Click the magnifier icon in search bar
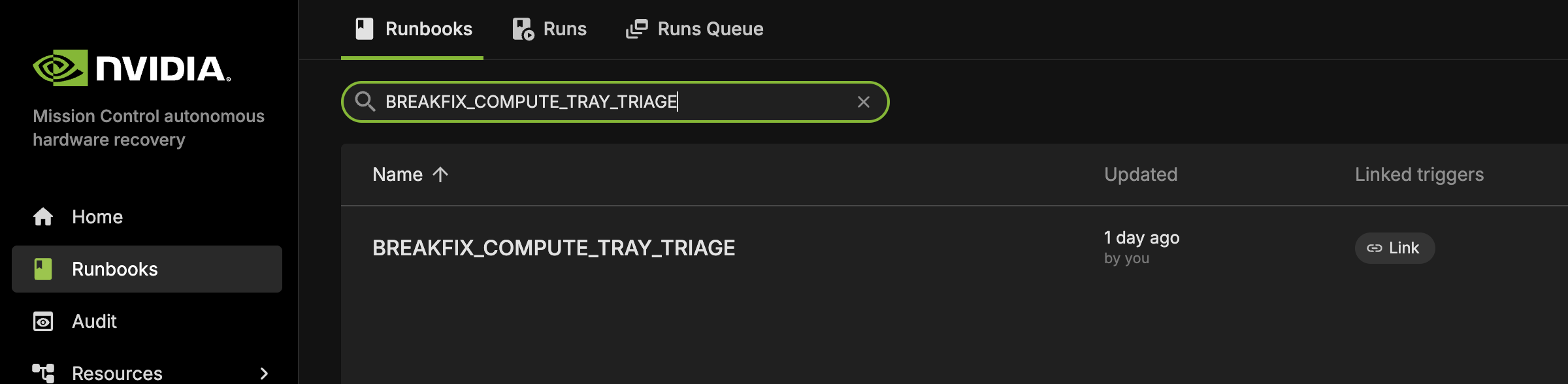Viewport: 1568px width, 384px height. (x=365, y=101)
